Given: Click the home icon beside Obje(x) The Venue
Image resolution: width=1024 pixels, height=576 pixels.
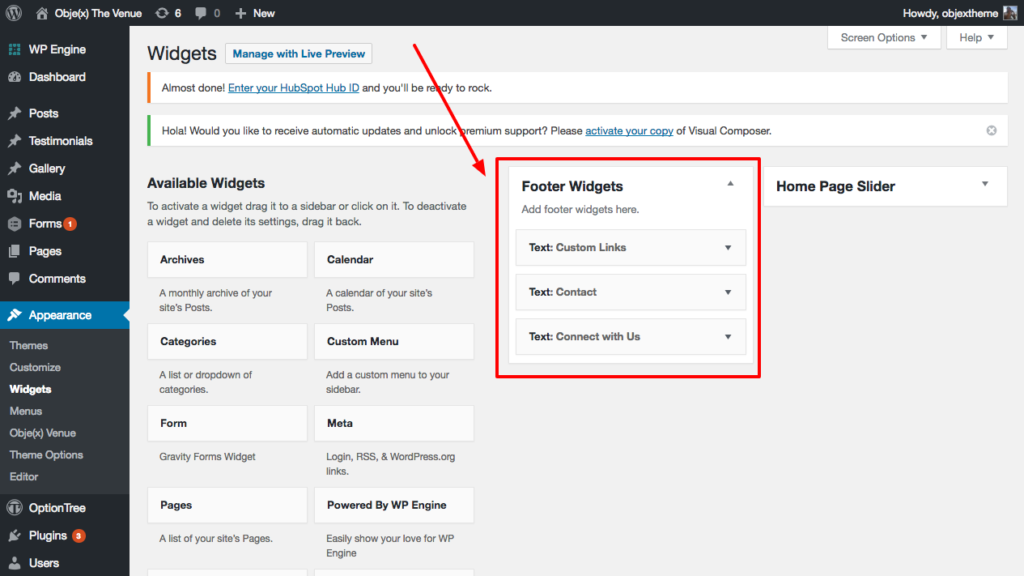Looking at the screenshot, I should [42, 13].
